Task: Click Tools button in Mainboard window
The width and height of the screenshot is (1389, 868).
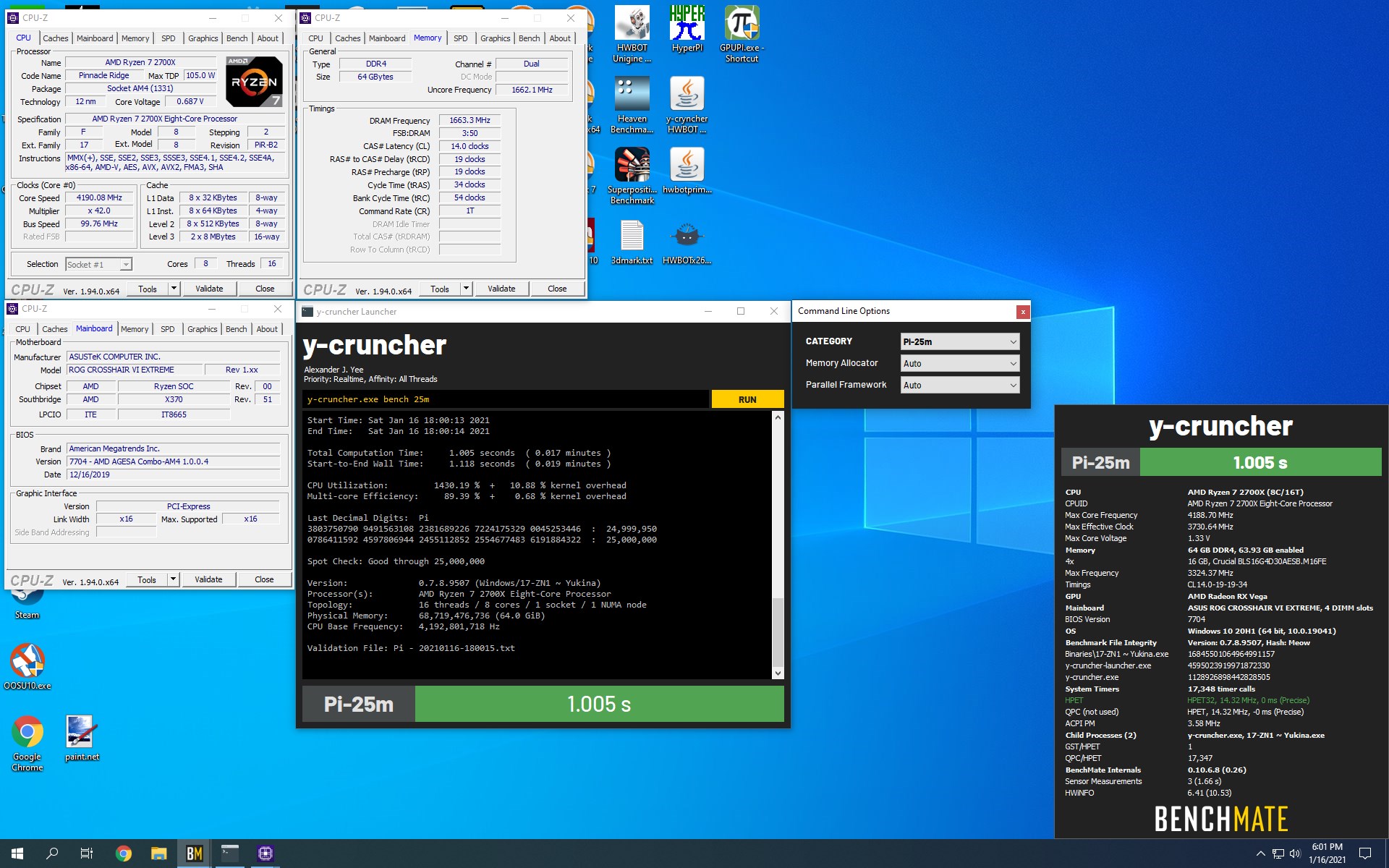Action: pyautogui.click(x=147, y=579)
